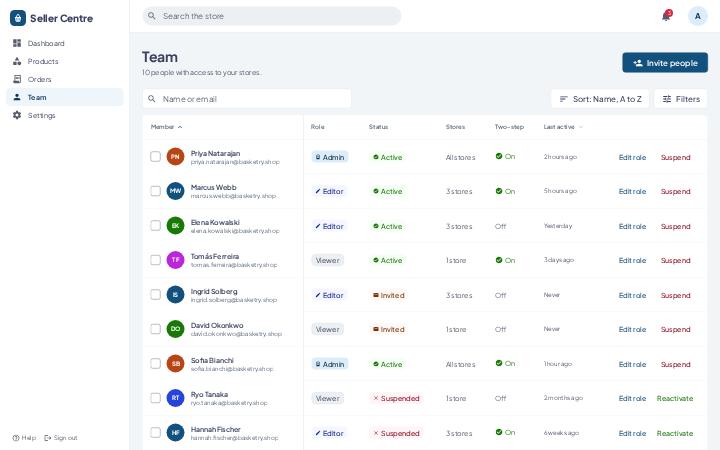Sort by the Last active column header

(563, 127)
